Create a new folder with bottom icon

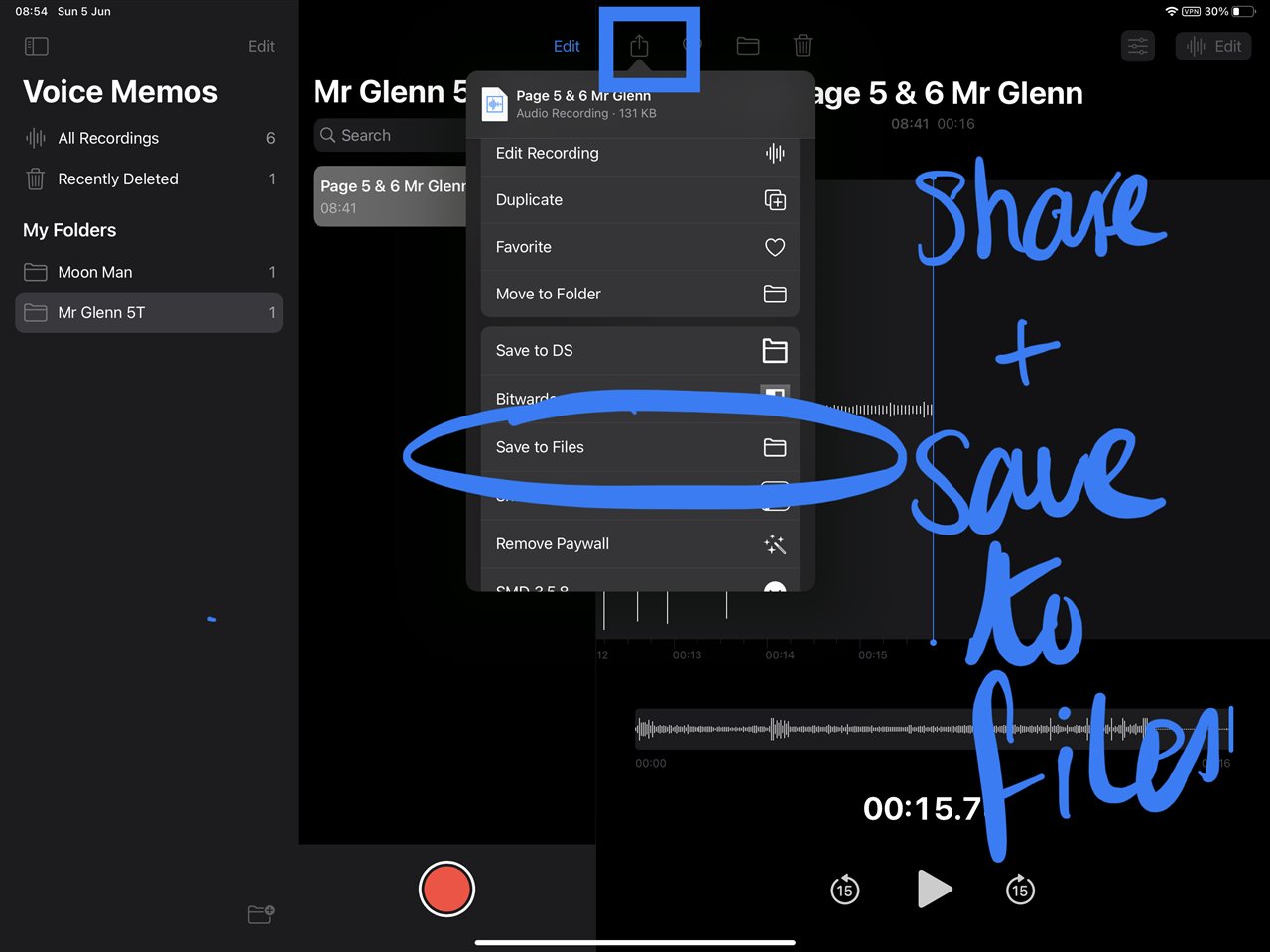261,913
